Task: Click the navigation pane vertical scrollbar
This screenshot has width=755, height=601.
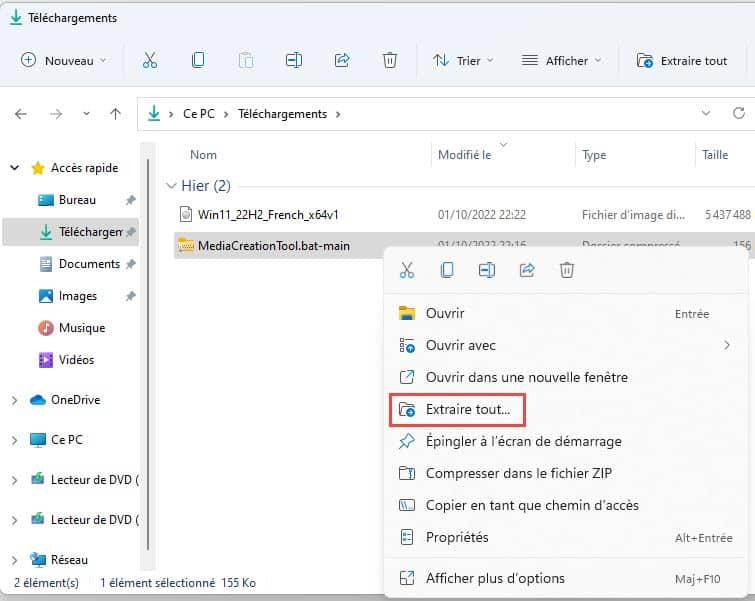Action: pos(148,354)
